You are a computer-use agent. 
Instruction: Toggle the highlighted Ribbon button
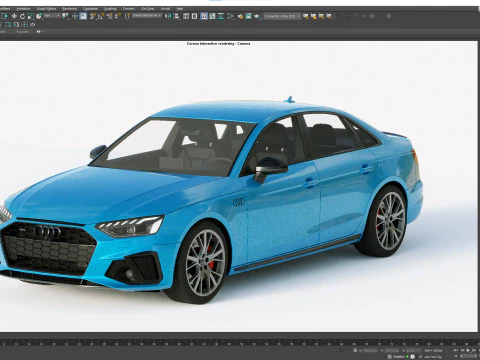click(x=204, y=16)
